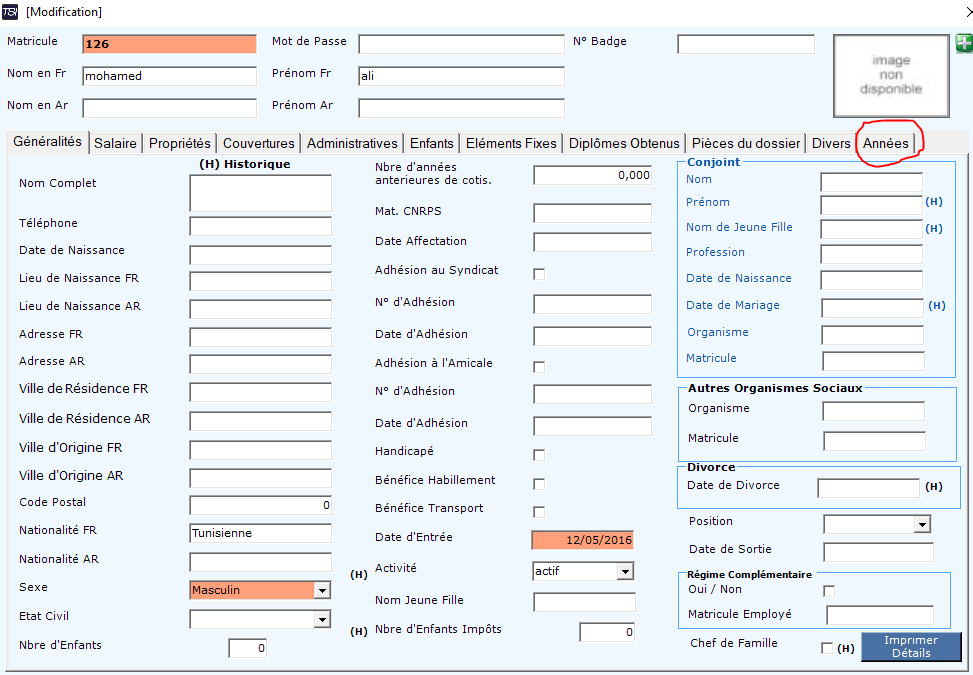
Task: Open the Position dropdown
Action: [922, 525]
